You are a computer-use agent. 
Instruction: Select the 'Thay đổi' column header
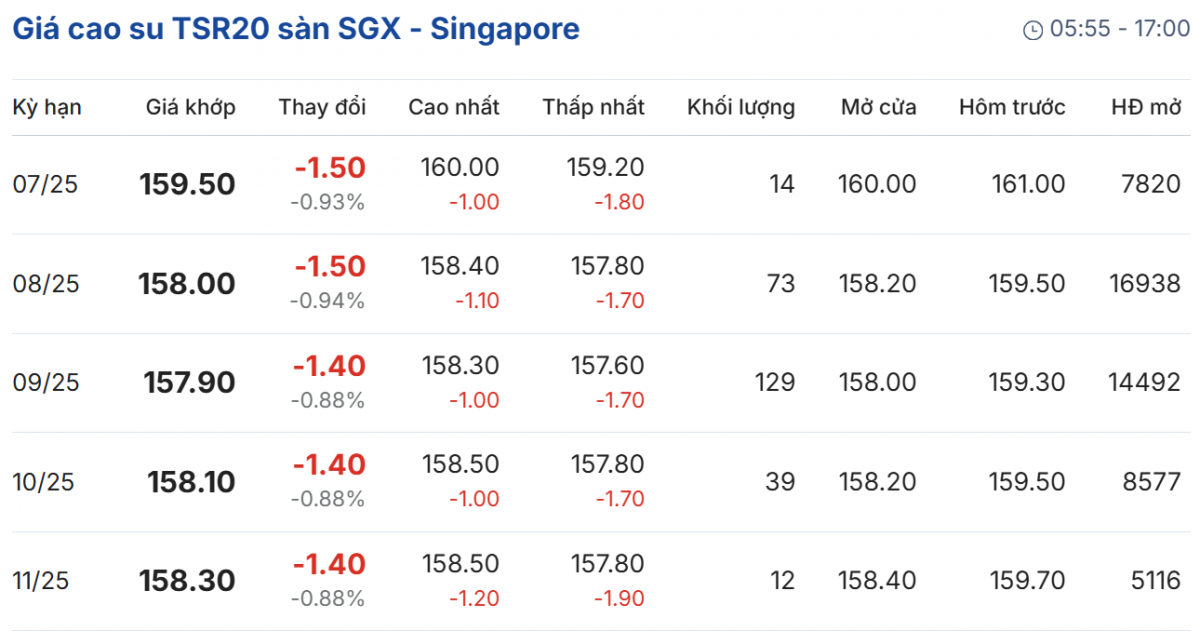(x=322, y=108)
